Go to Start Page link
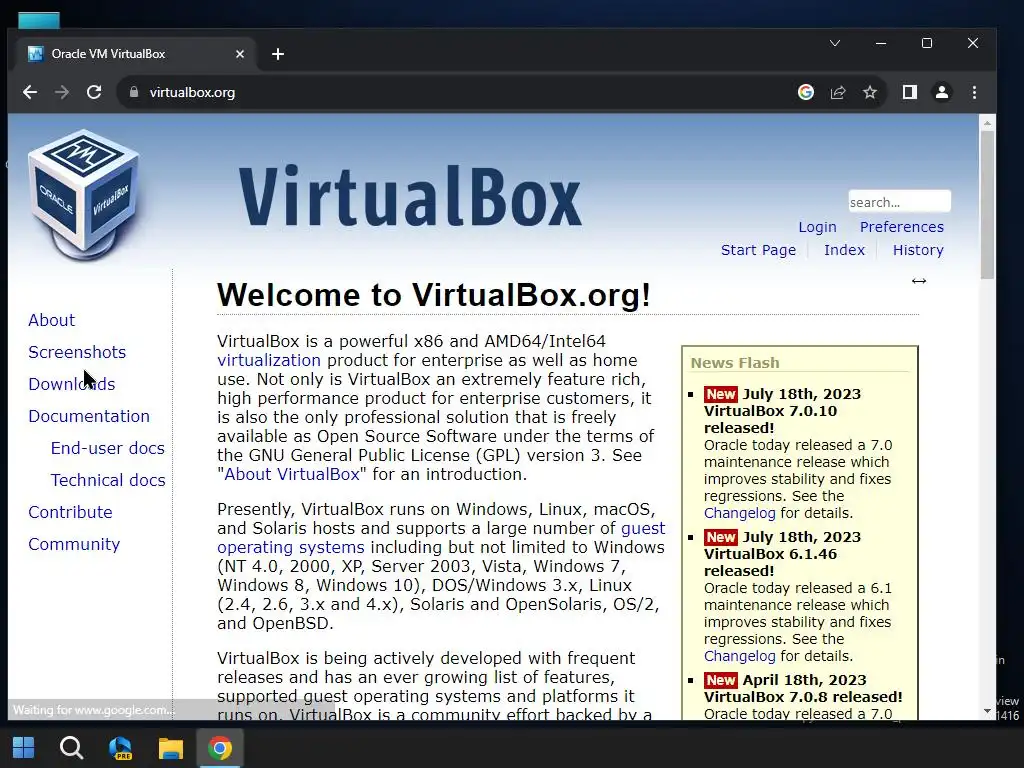The image size is (1024, 768). click(x=758, y=250)
